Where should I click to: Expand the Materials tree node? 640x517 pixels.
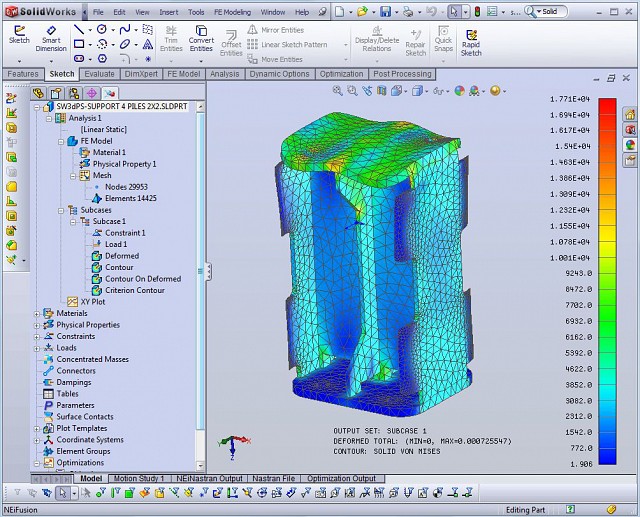(37, 314)
